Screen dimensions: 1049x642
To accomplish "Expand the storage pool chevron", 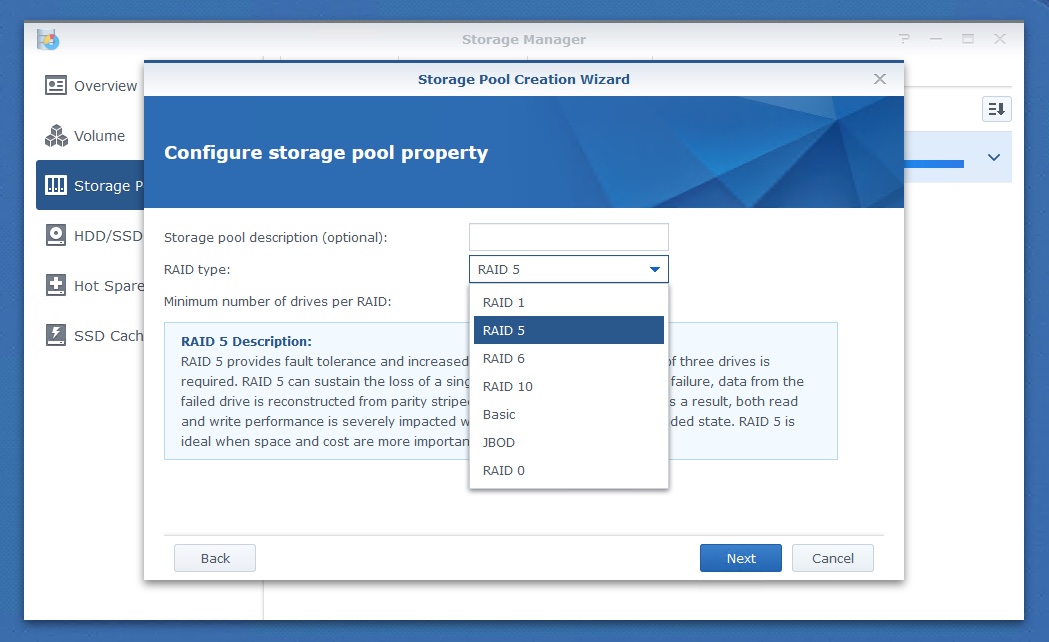I will tap(993, 158).
